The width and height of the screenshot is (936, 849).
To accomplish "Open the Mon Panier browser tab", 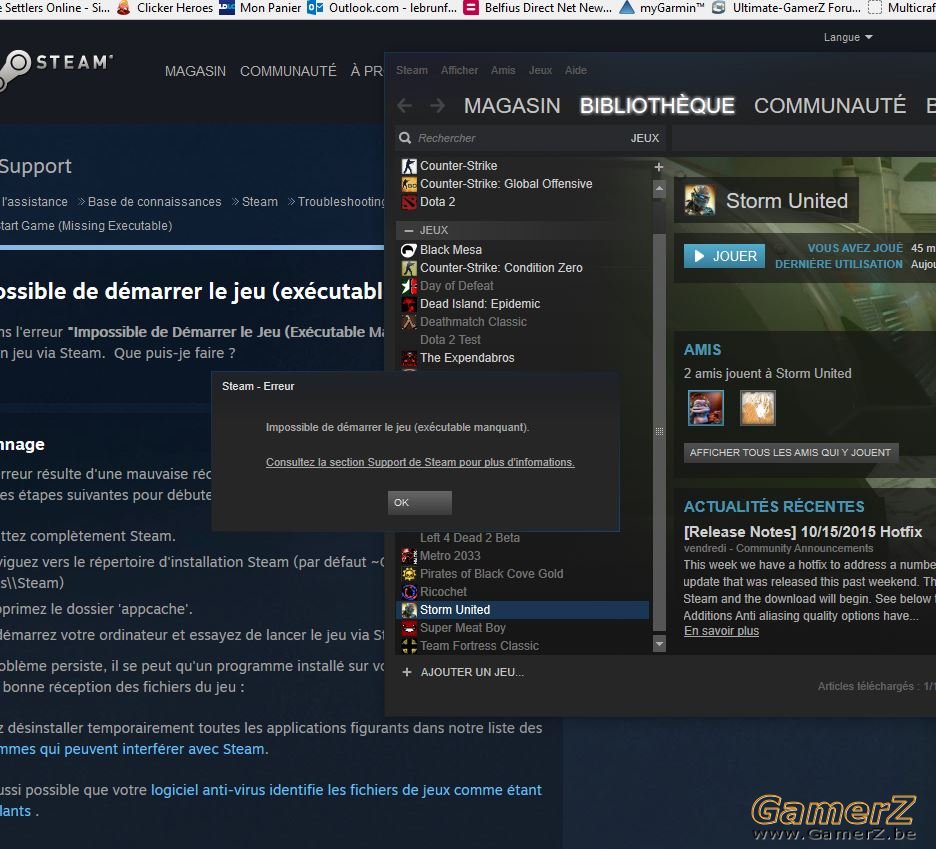I will (x=260, y=8).
